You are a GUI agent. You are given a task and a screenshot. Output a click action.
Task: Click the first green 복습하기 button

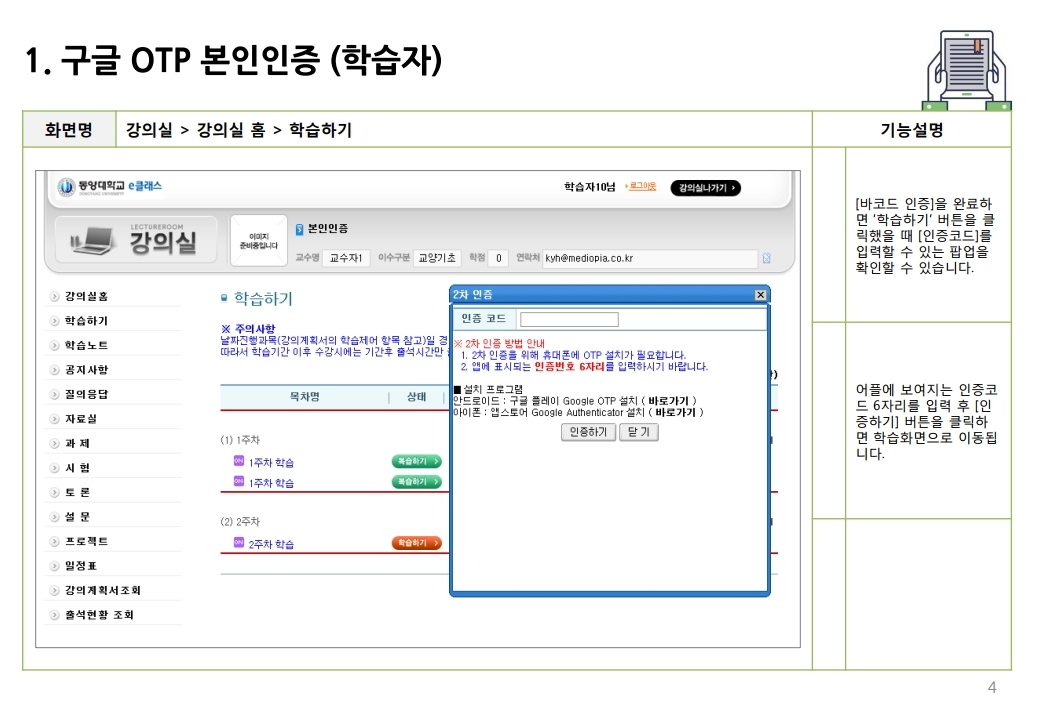416,461
